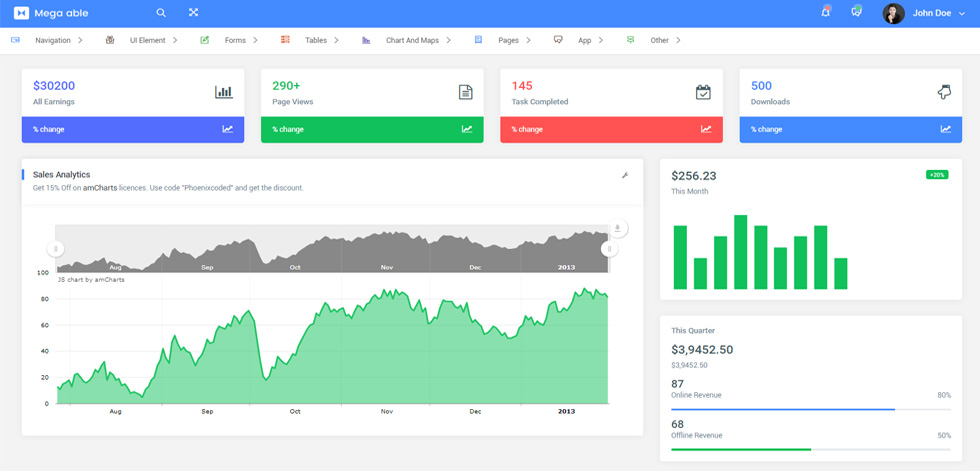Viewport: 980px width, 471px height.
Task: Click the Pages menu icon
Action: click(x=478, y=39)
